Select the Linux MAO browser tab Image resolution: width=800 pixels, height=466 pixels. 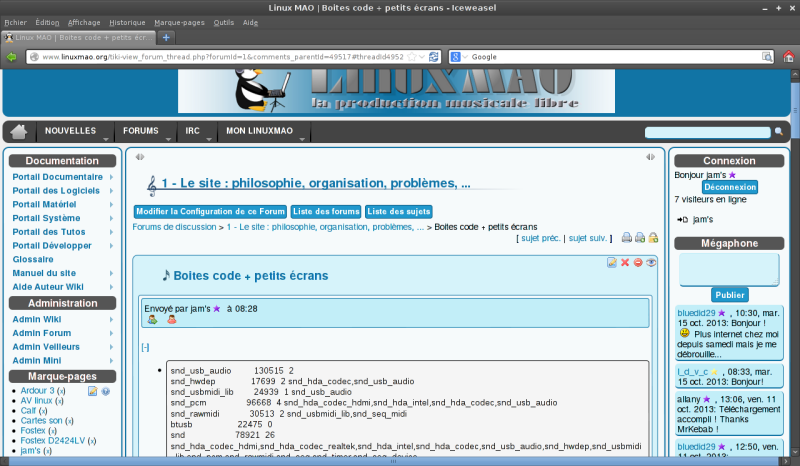point(79,37)
